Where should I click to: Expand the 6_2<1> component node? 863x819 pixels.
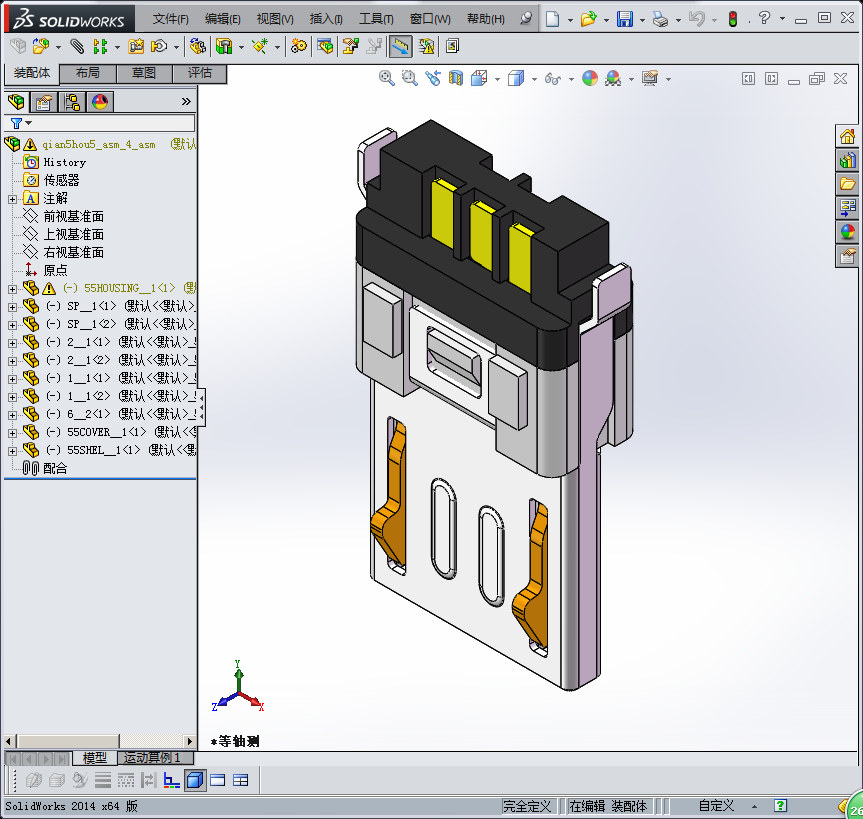coord(12,415)
